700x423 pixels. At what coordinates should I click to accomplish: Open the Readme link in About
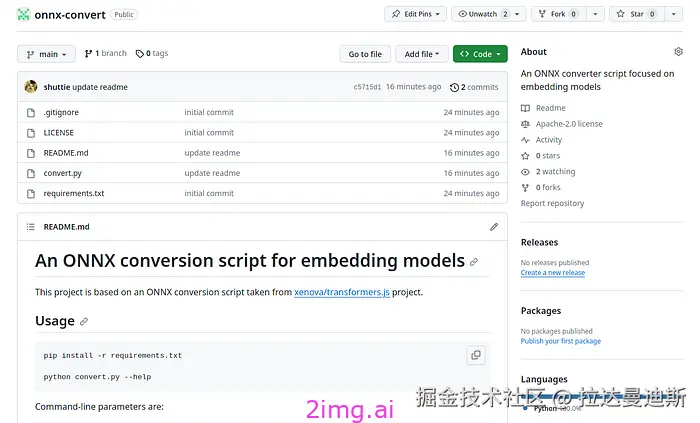[x=550, y=108]
